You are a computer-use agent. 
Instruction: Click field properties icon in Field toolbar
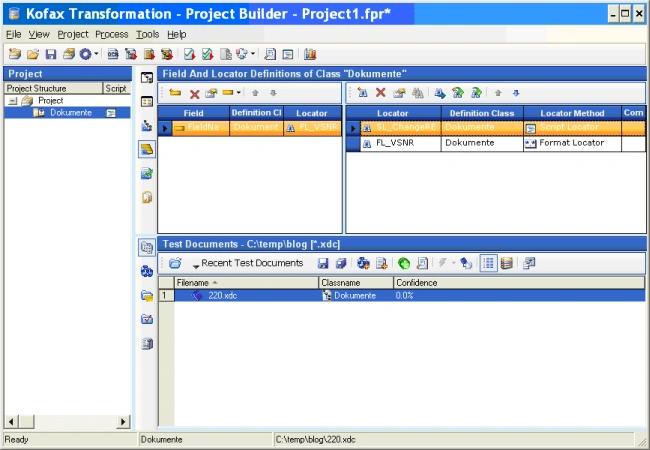click(211, 93)
